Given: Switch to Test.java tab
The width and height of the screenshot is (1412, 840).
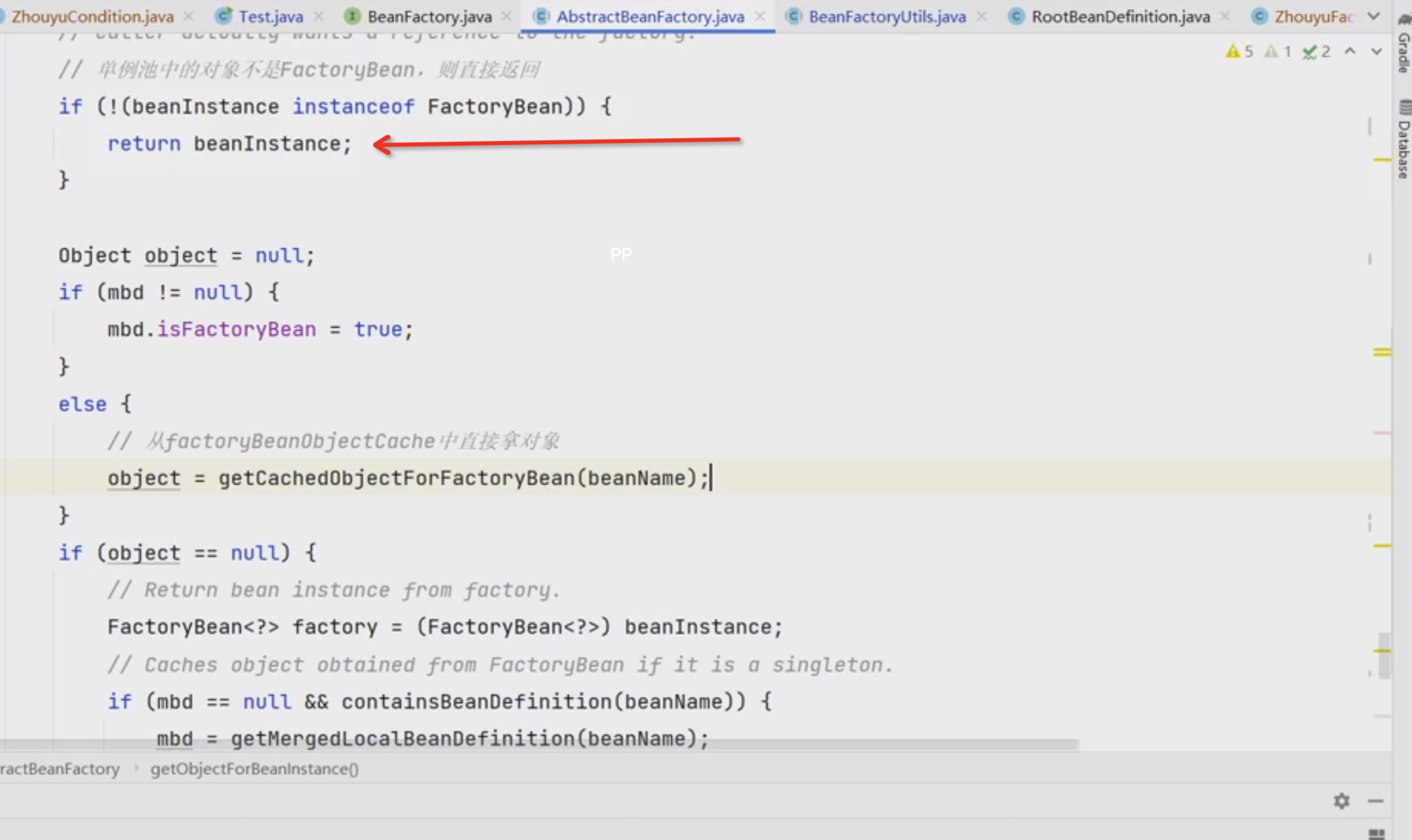Looking at the screenshot, I should pos(270,16).
